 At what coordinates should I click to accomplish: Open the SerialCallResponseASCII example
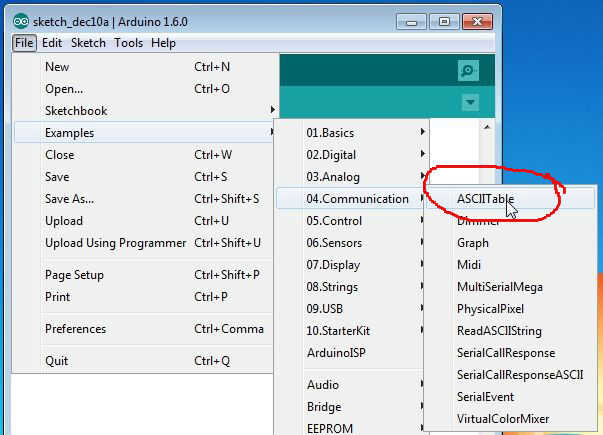[510, 375]
